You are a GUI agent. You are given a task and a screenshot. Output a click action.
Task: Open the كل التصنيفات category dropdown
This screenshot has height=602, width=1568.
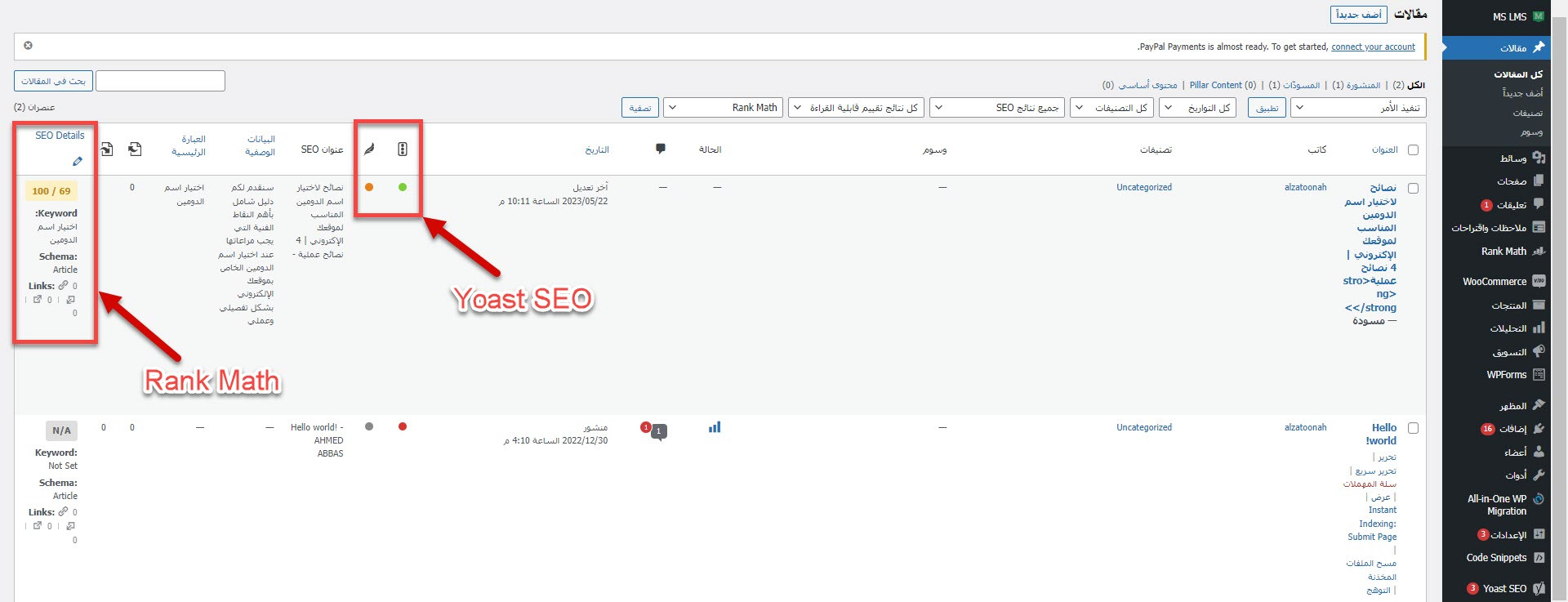click(x=1111, y=108)
